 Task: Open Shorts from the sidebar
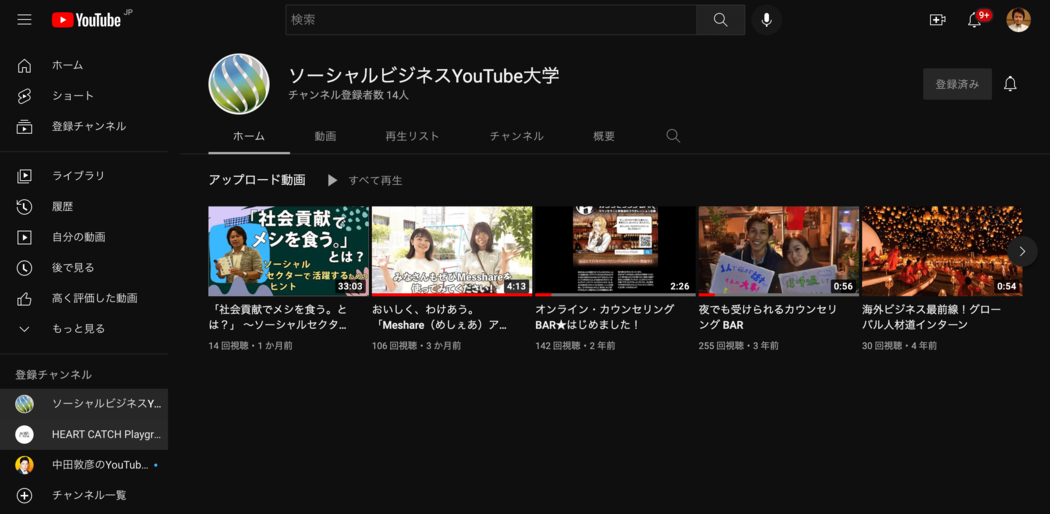[72, 96]
